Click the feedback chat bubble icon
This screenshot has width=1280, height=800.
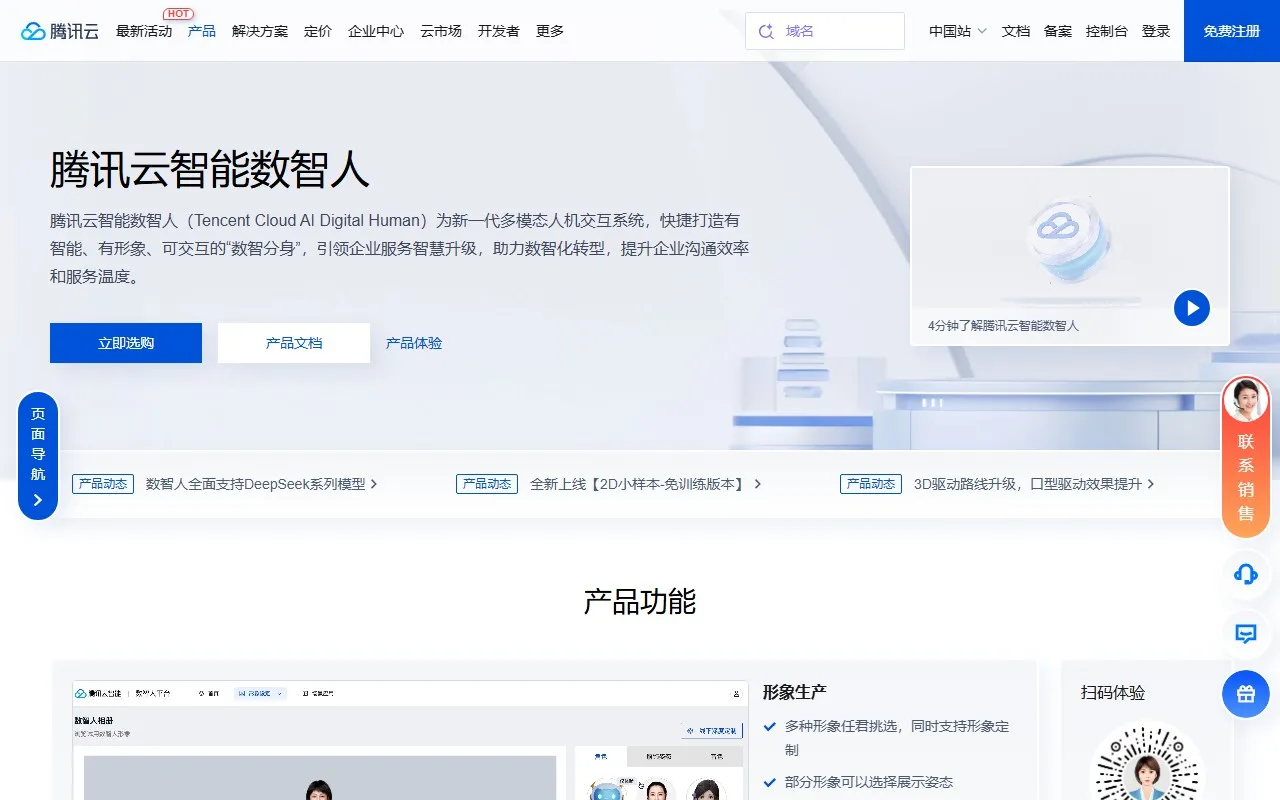point(1245,634)
